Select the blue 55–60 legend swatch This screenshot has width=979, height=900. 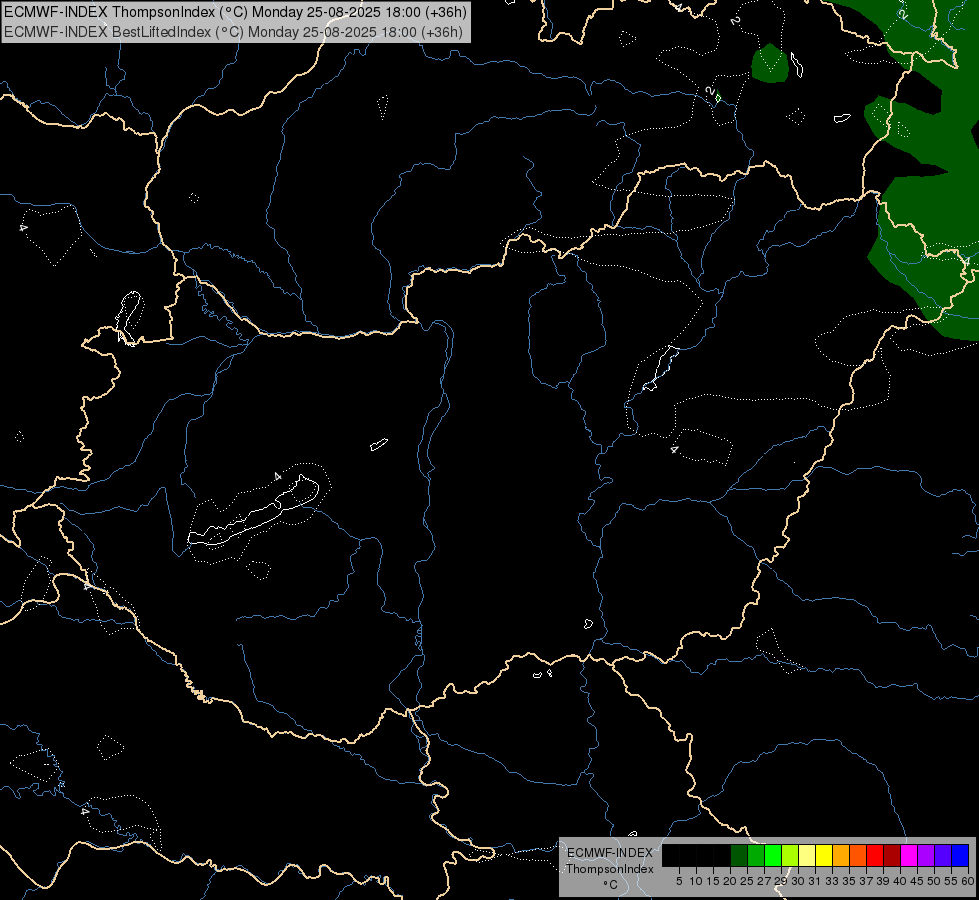click(x=960, y=855)
